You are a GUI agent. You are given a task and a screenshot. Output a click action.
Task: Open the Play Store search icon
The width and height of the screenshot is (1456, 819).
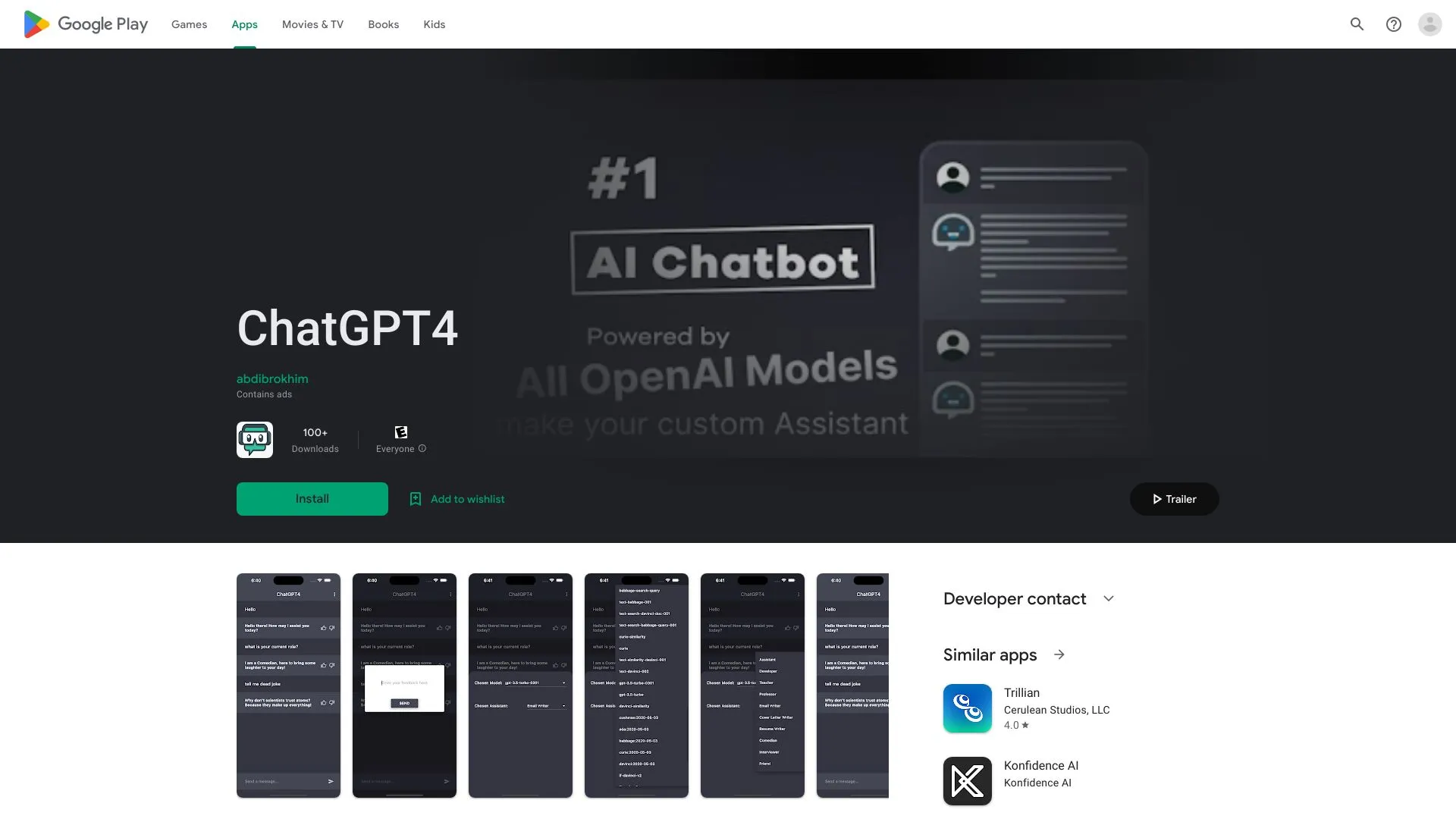pyautogui.click(x=1357, y=24)
